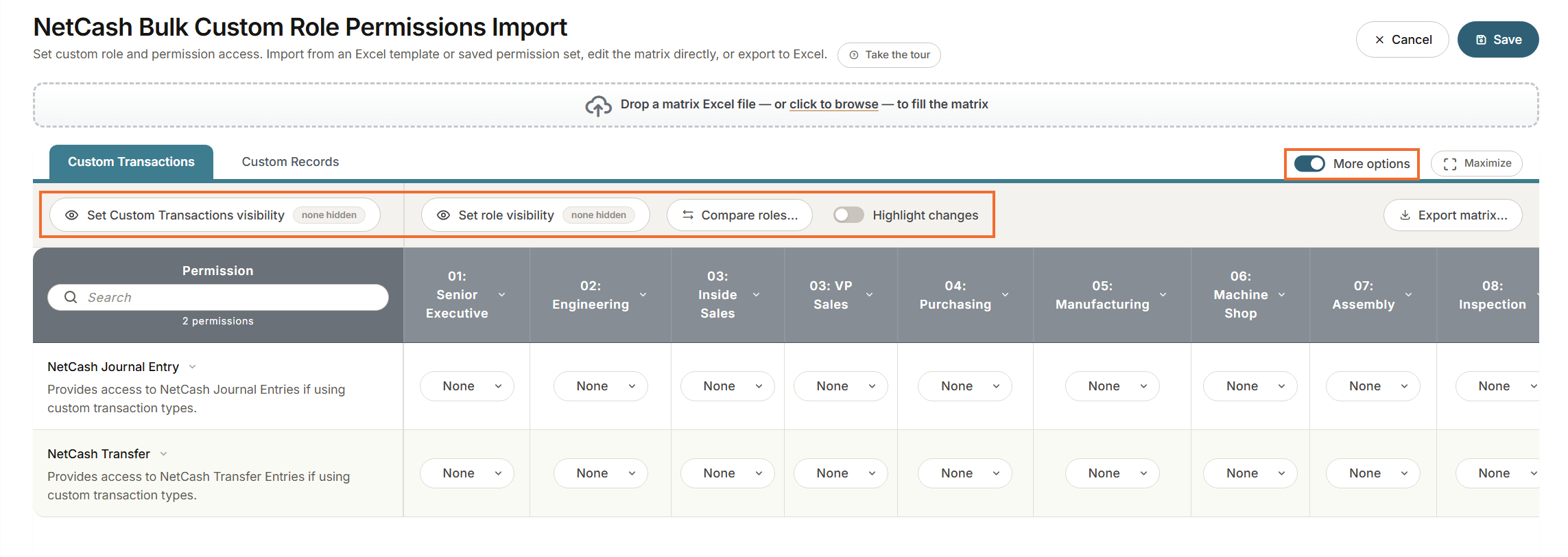
Task: Open the 06: Machine Shop column menu
Action: tap(1282, 295)
